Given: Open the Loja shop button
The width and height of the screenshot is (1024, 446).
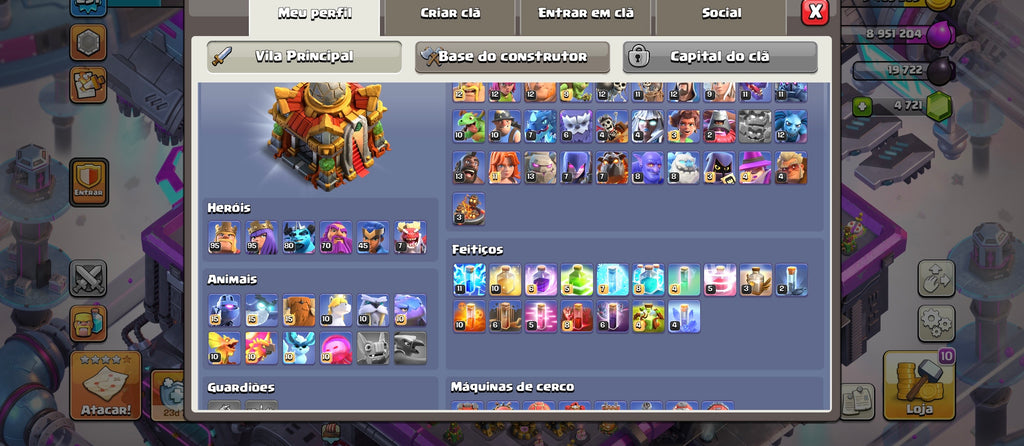Looking at the screenshot, I should tap(919, 385).
